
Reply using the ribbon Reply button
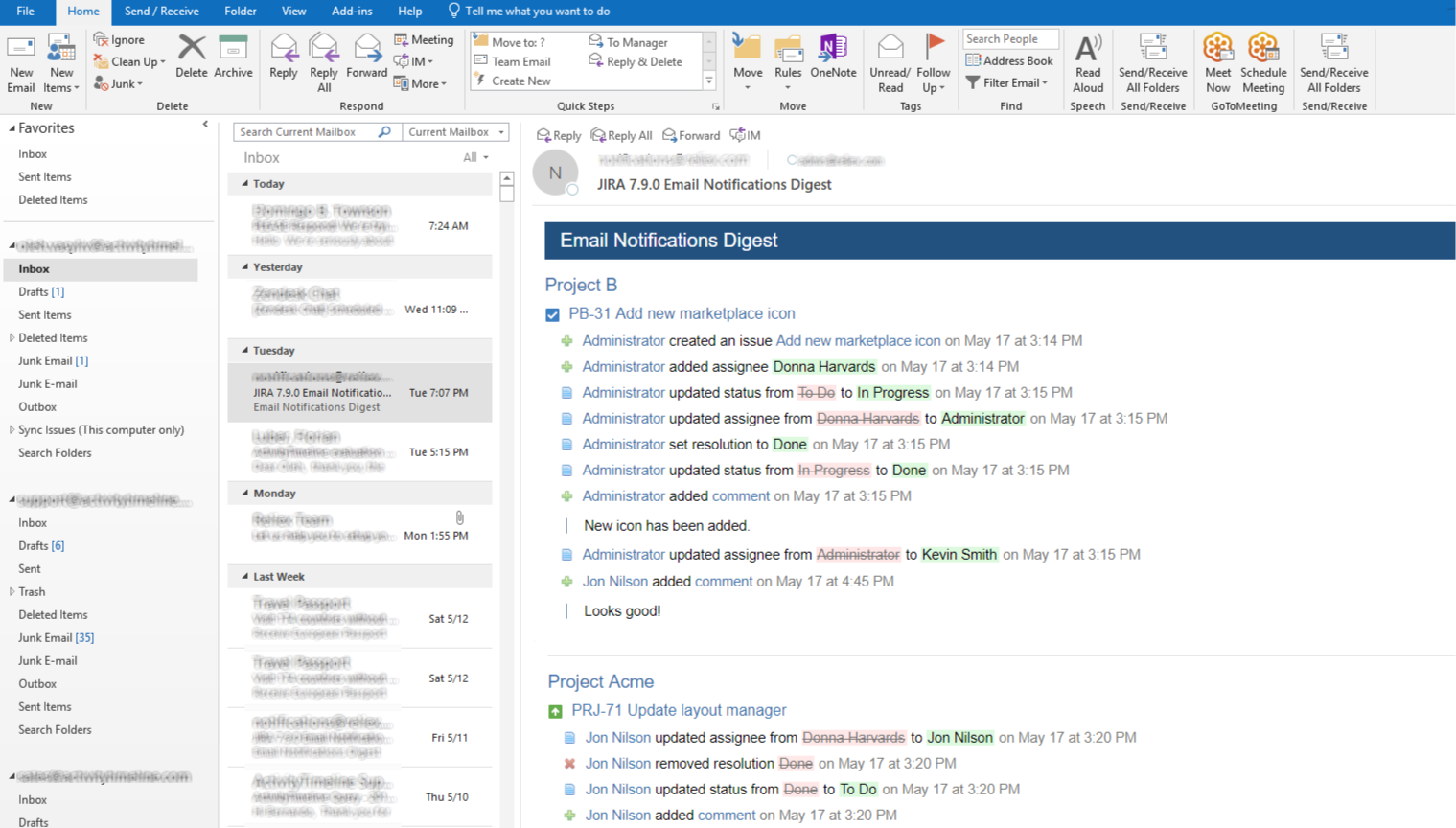[284, 56]
